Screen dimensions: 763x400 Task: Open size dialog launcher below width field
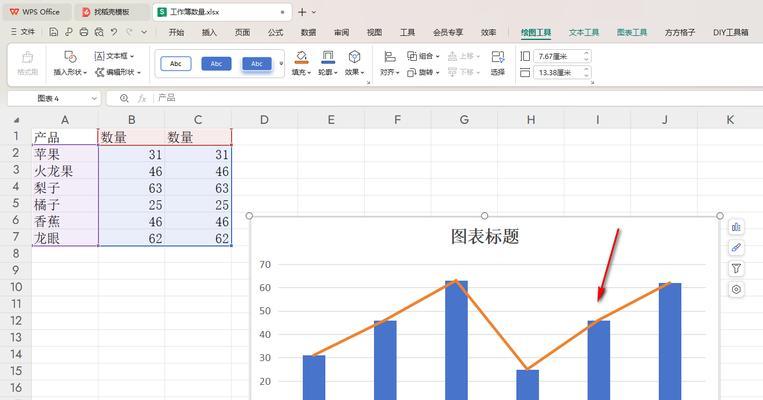click(592, 83)
